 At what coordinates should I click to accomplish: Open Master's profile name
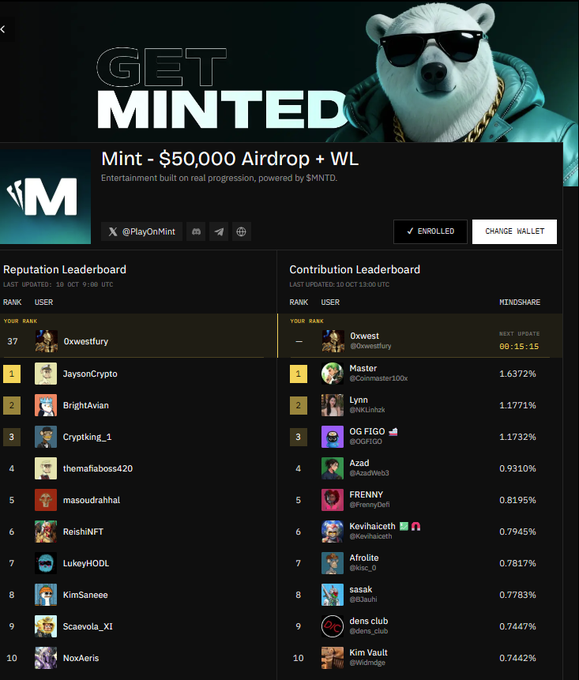[x=363, y=368]
